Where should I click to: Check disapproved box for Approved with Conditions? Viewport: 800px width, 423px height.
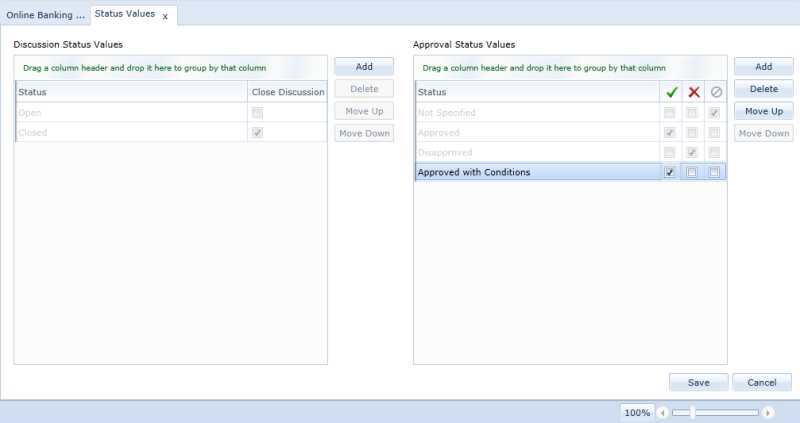pos(692,172)
